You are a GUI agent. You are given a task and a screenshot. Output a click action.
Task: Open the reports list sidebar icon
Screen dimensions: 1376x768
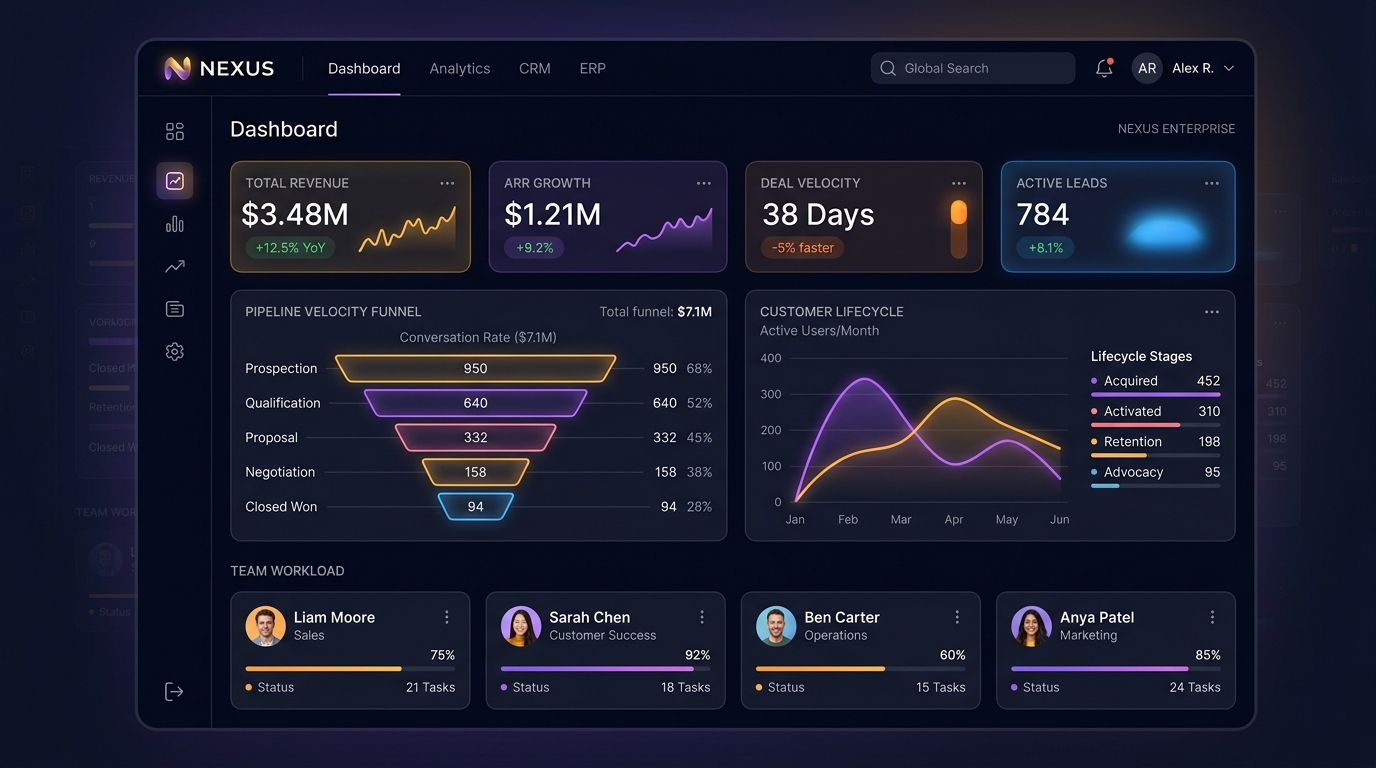tap(175, 309)
